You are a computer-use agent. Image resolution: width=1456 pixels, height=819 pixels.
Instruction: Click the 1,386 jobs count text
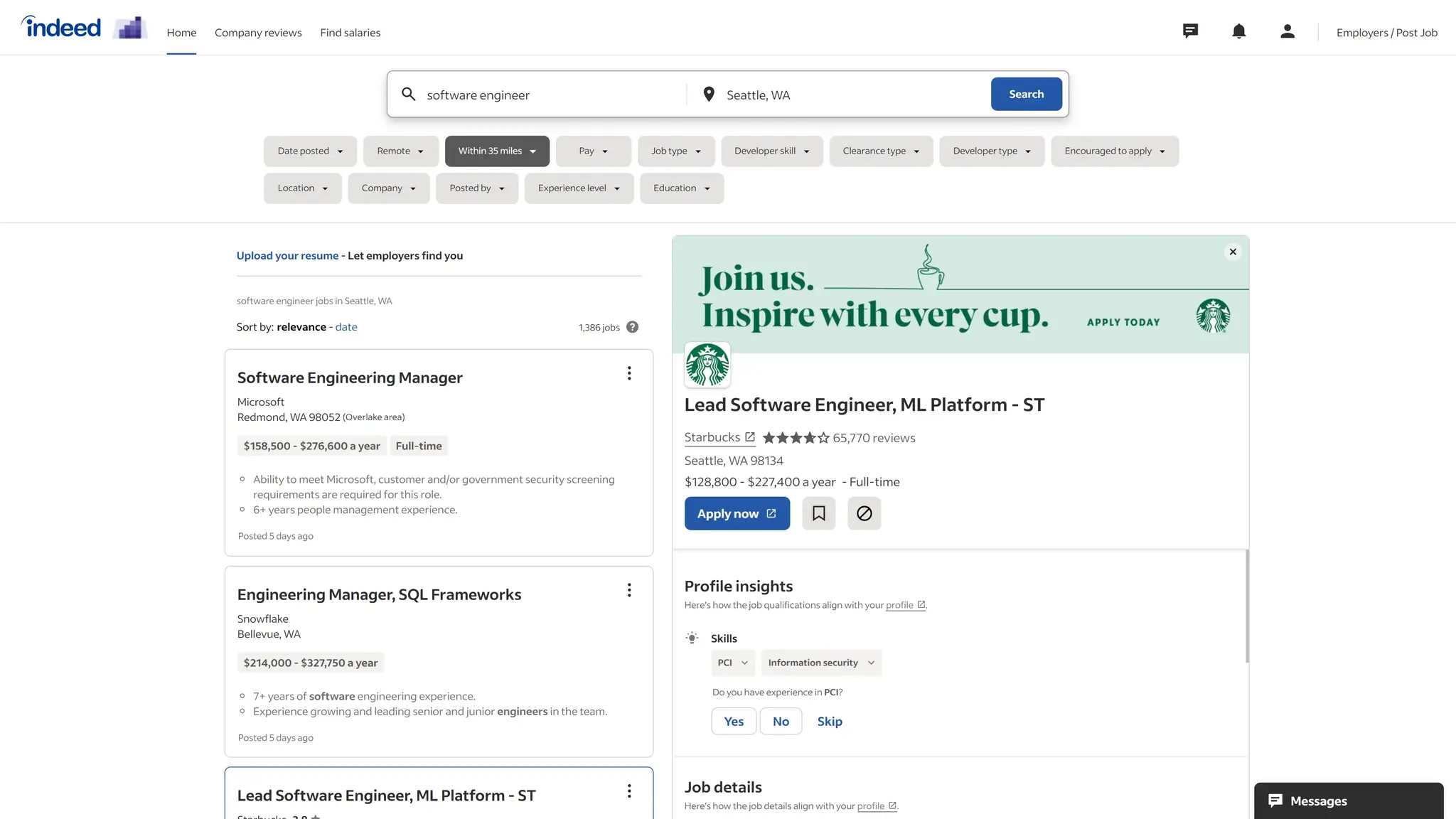[x=599, y=328]
